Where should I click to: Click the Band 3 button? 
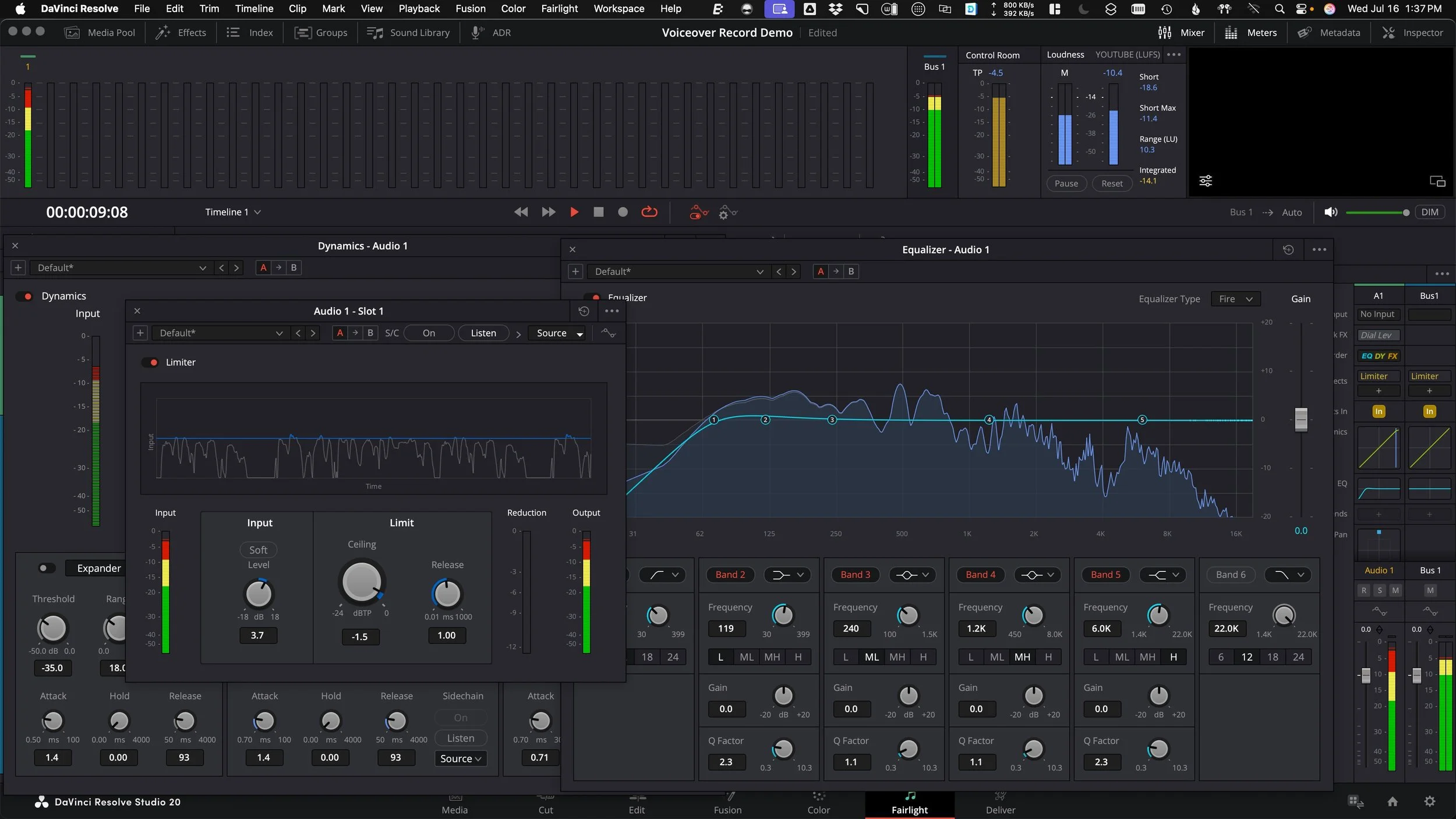tap(855, 575)
